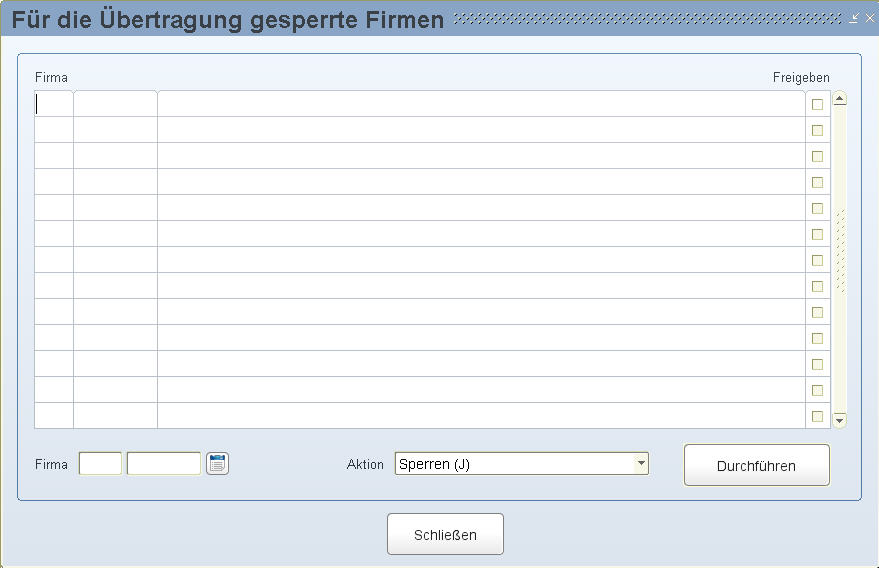879x568 pixels.
Task: Focus the wider Firma field beside the lookup icon
Action: (163, 464)
